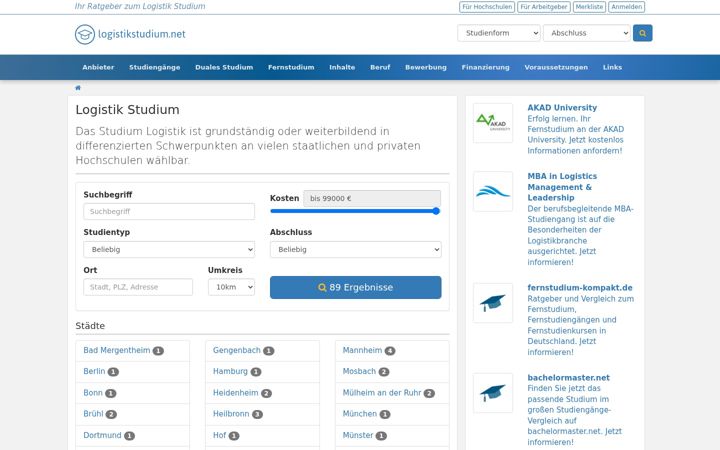The height and width of the screenshot is (450, 720).
Task: Open Links navigation item
Action: coord(612,67)
